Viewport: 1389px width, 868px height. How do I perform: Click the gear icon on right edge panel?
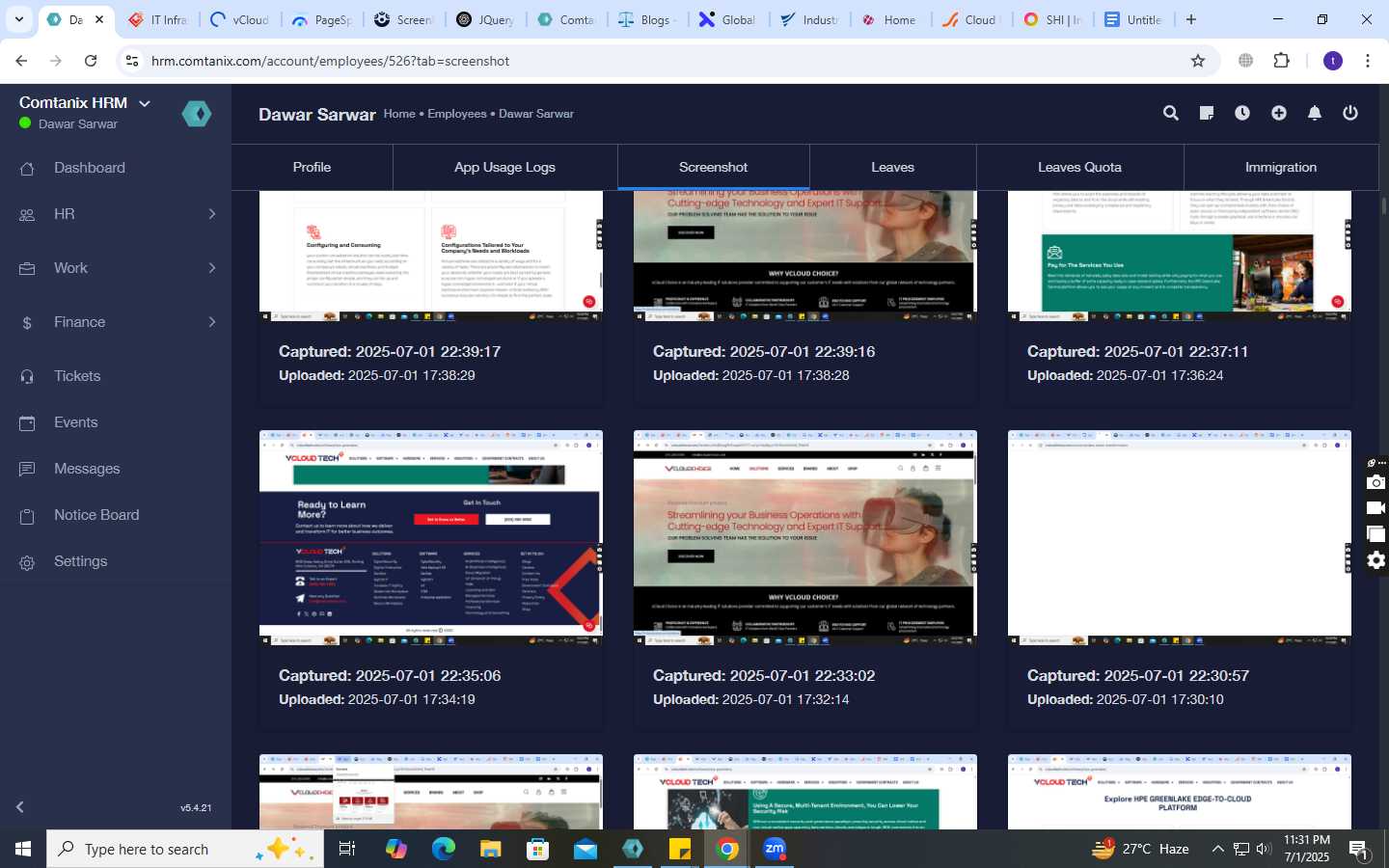pyautogui.click(x=1376, y=560)
